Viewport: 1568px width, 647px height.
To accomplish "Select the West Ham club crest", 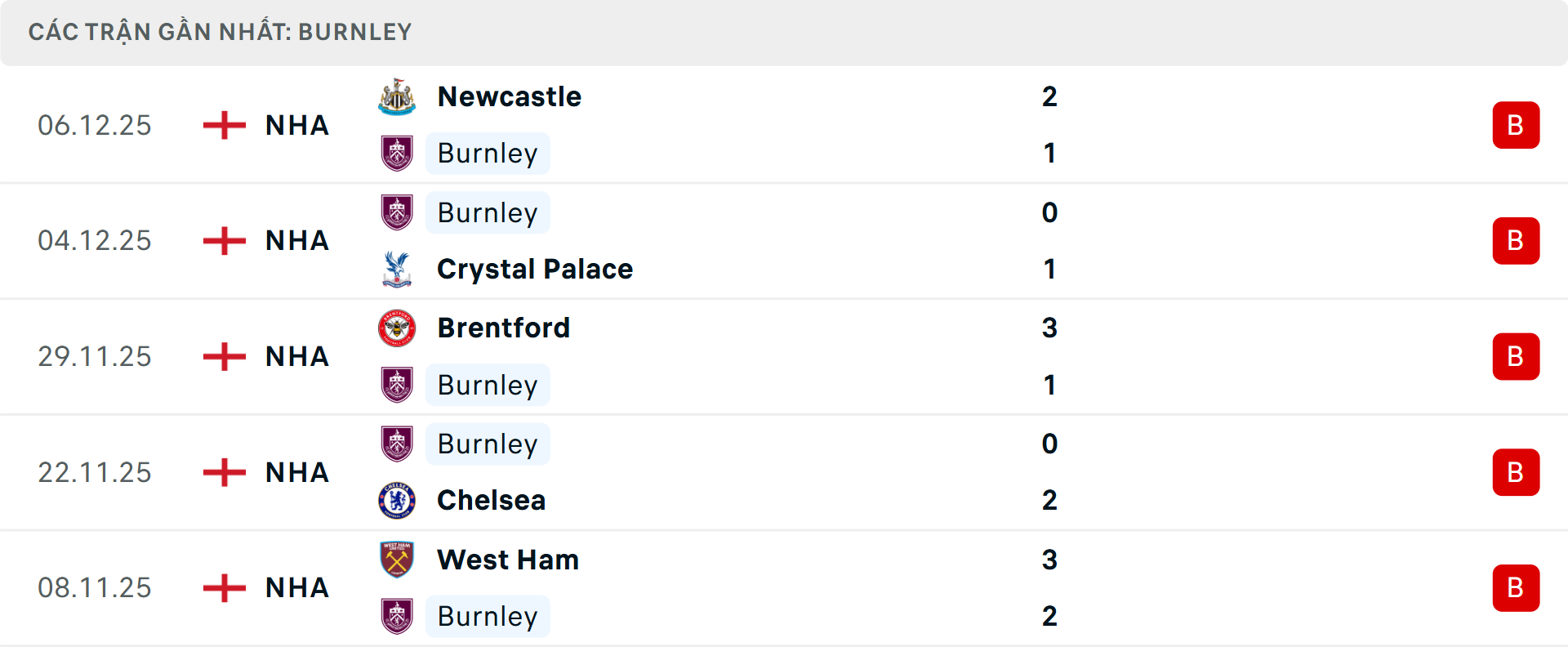I will point(397,560).
